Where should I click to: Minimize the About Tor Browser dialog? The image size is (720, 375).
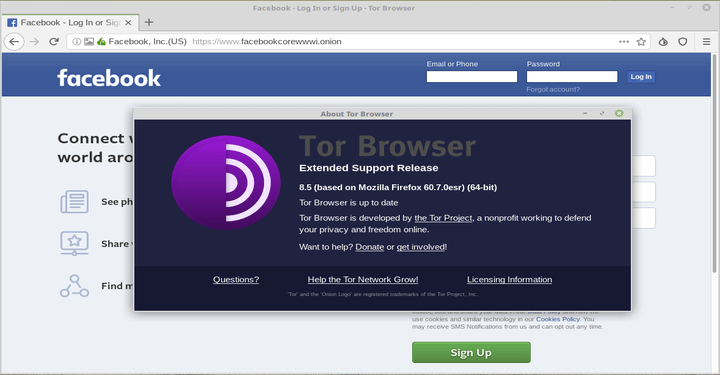click(x=585, y=113)
